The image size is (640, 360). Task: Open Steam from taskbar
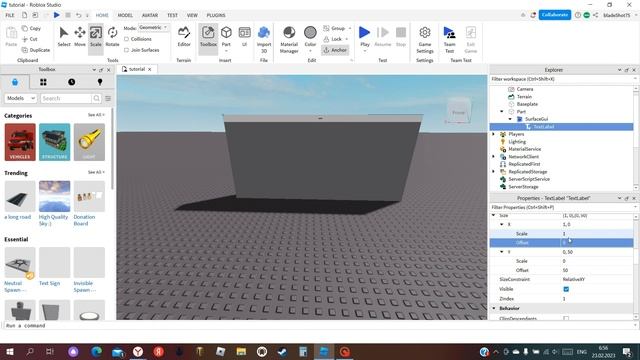point(282,352)
